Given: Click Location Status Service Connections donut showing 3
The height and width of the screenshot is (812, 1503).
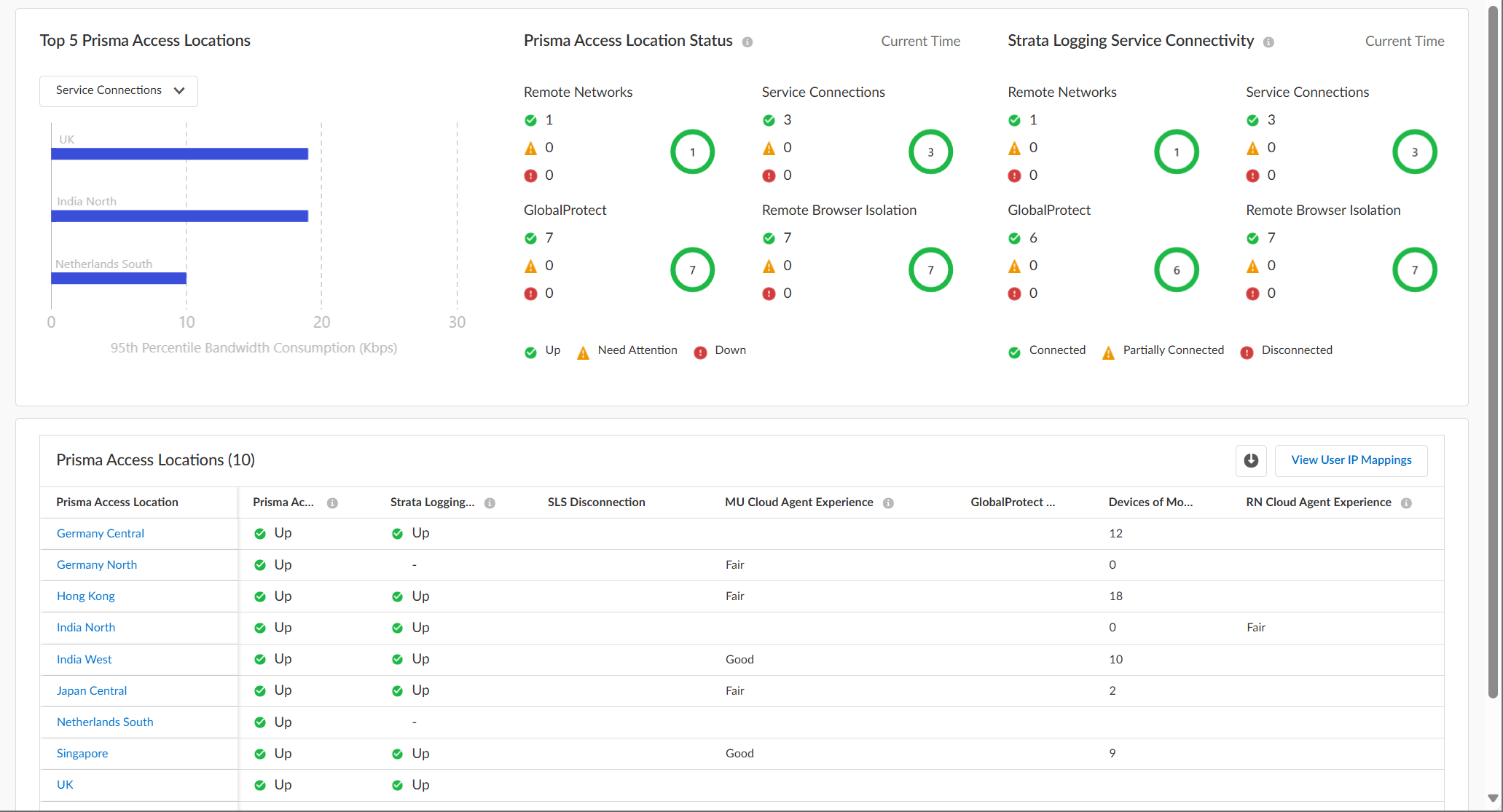Looking at the screenshot, I should coord(930,152).
